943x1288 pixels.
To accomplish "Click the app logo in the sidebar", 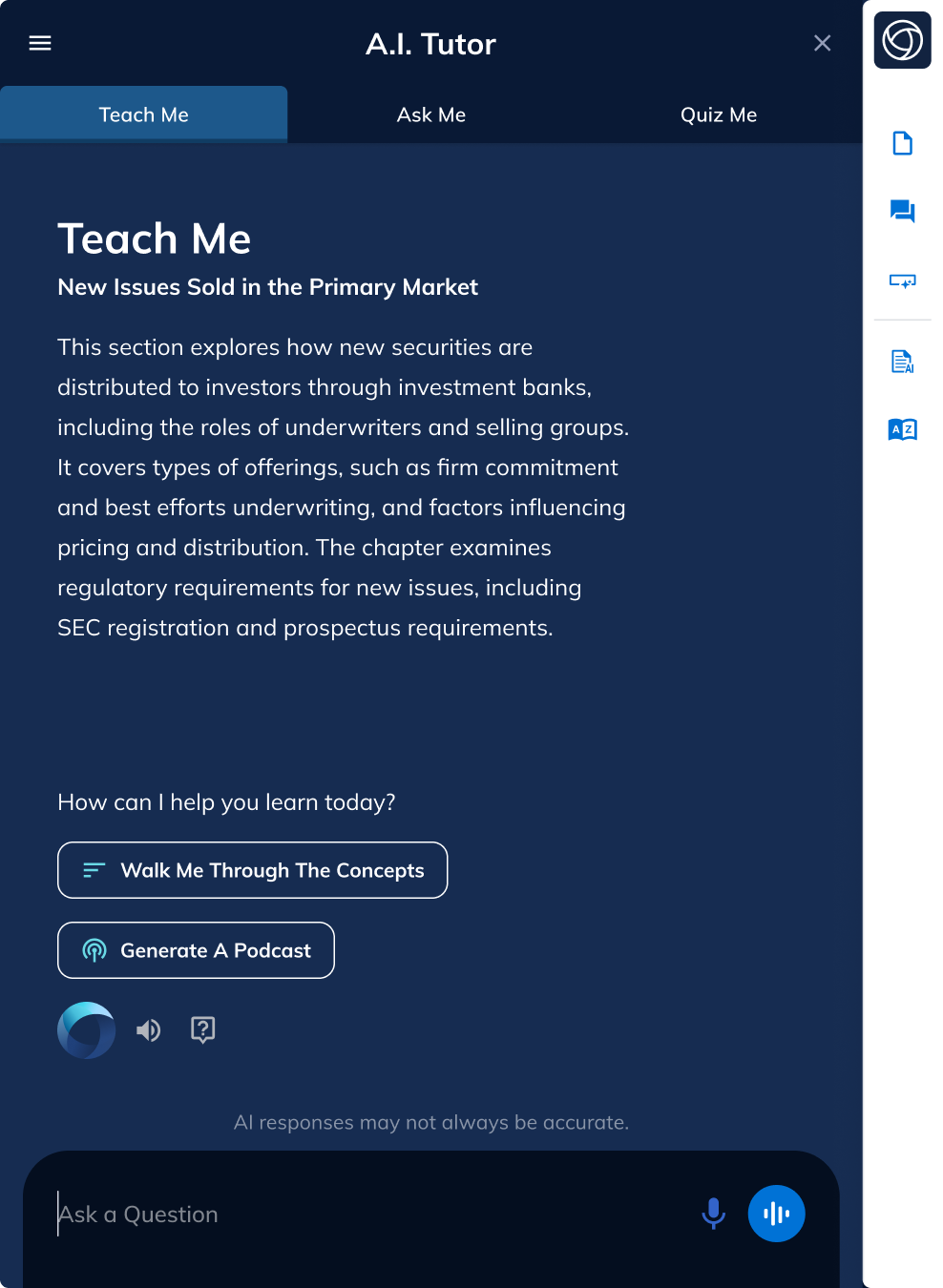I will coord(901,40).
